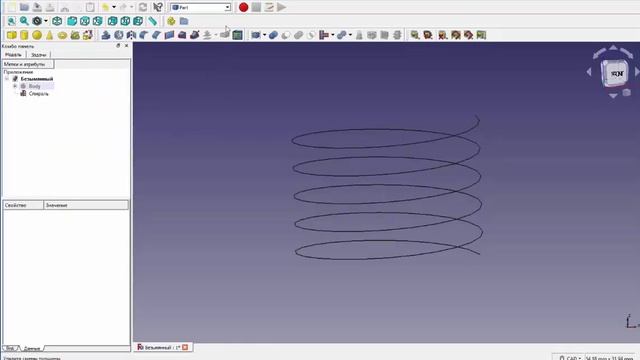The width and height of the screenshot is (640, 360).
Task: Start macro recording with red circle
Action: click(243, 7)
